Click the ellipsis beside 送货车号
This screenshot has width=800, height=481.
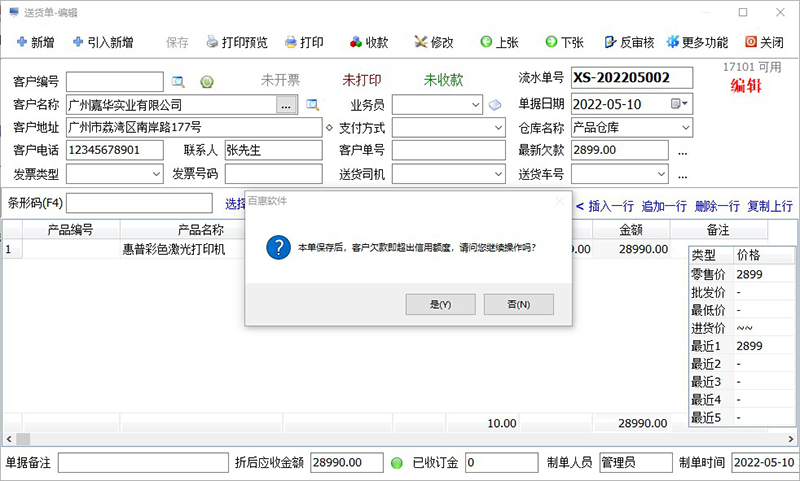(x=683, y=175)
